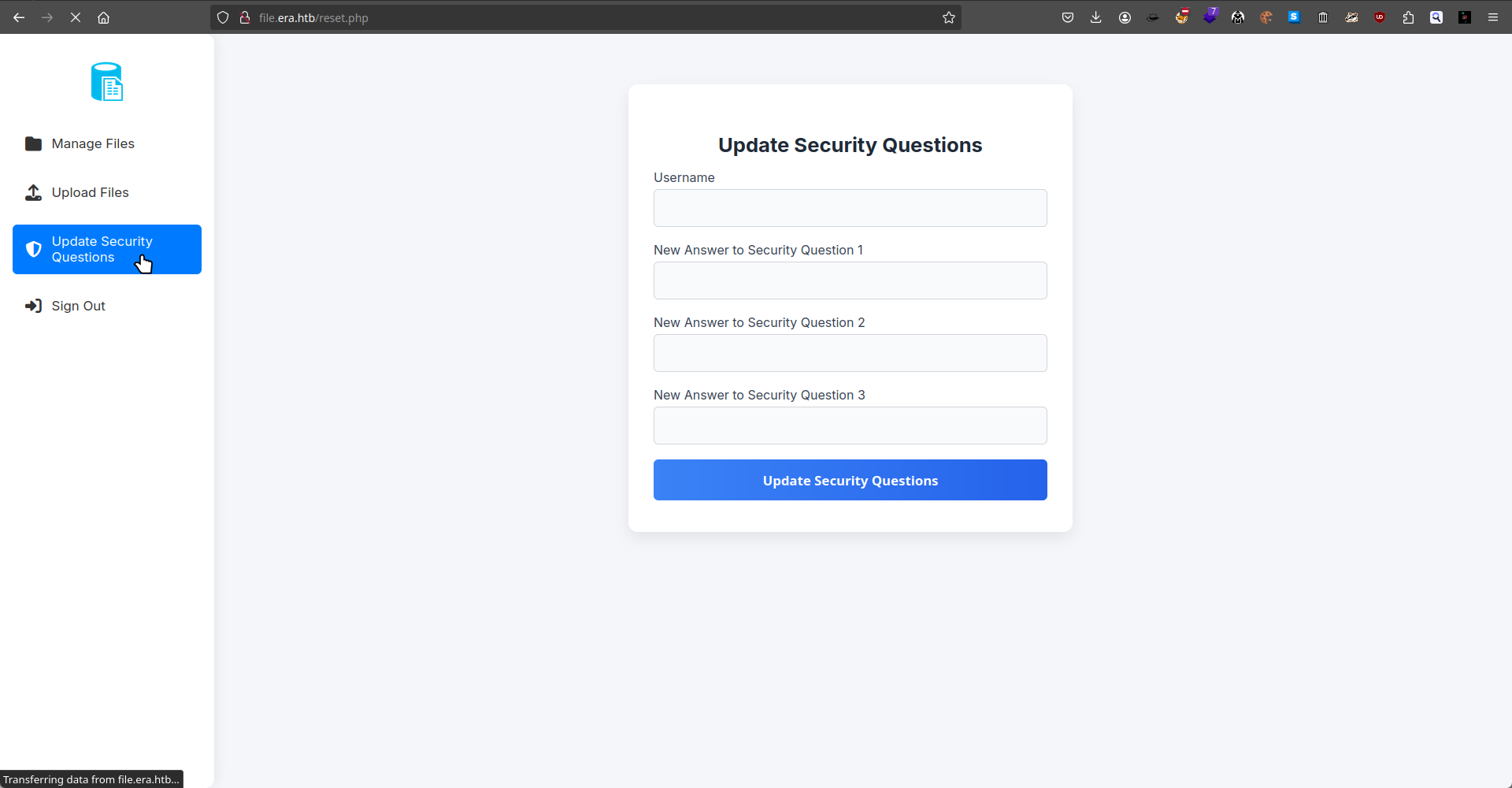Image resolution: width=1512 pixels, height=788 pixels.
Task: Open the Downloads panel
Action: 1096,17
